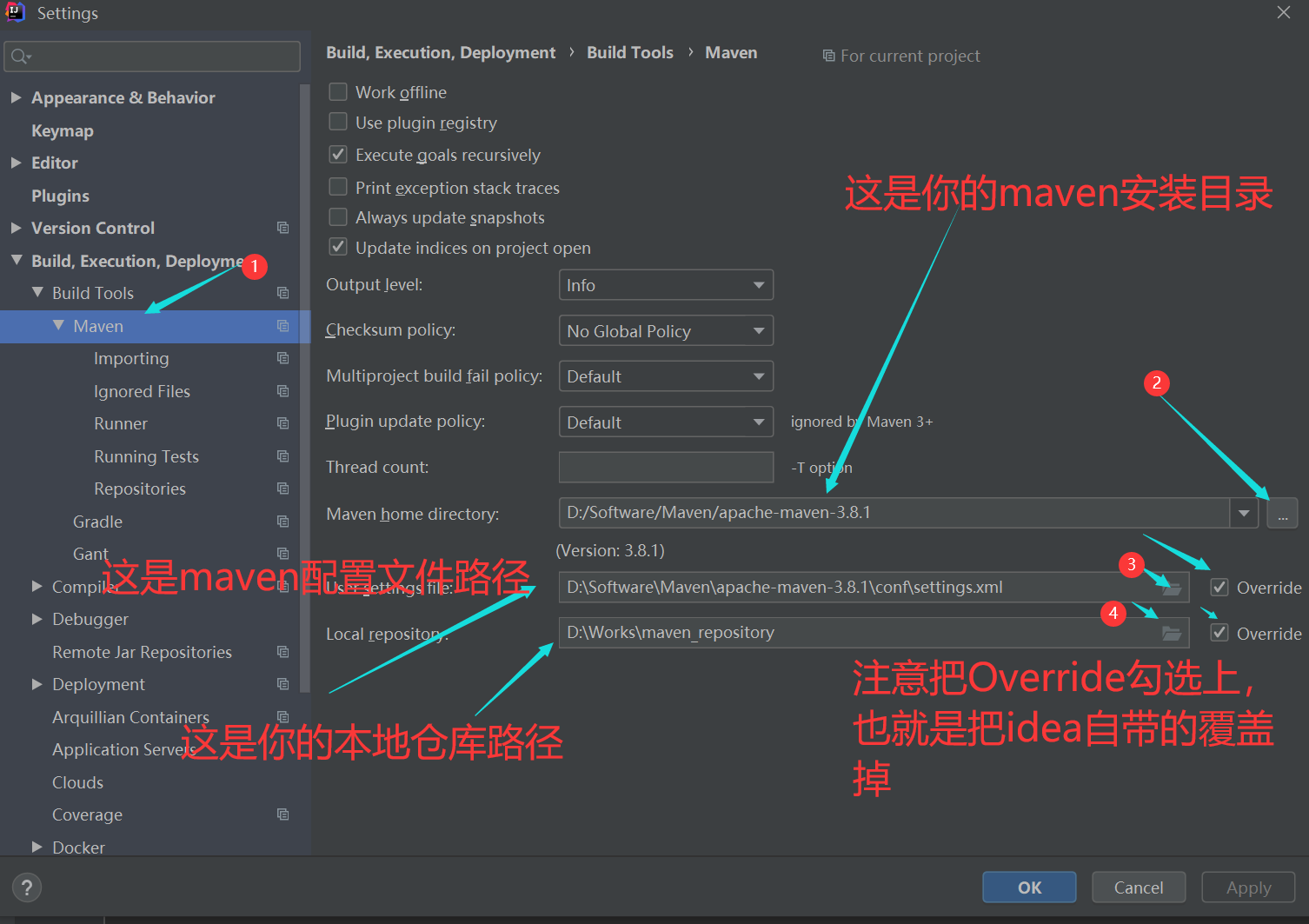
Task: Click project-level icon beside Importing
Action: pos(282,358)
